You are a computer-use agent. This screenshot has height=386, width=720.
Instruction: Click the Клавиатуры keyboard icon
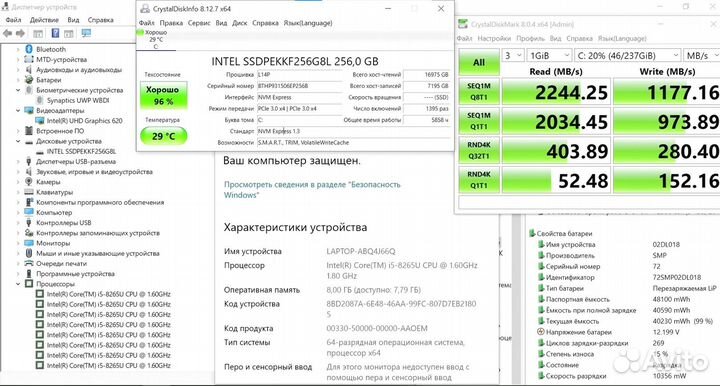29,192
